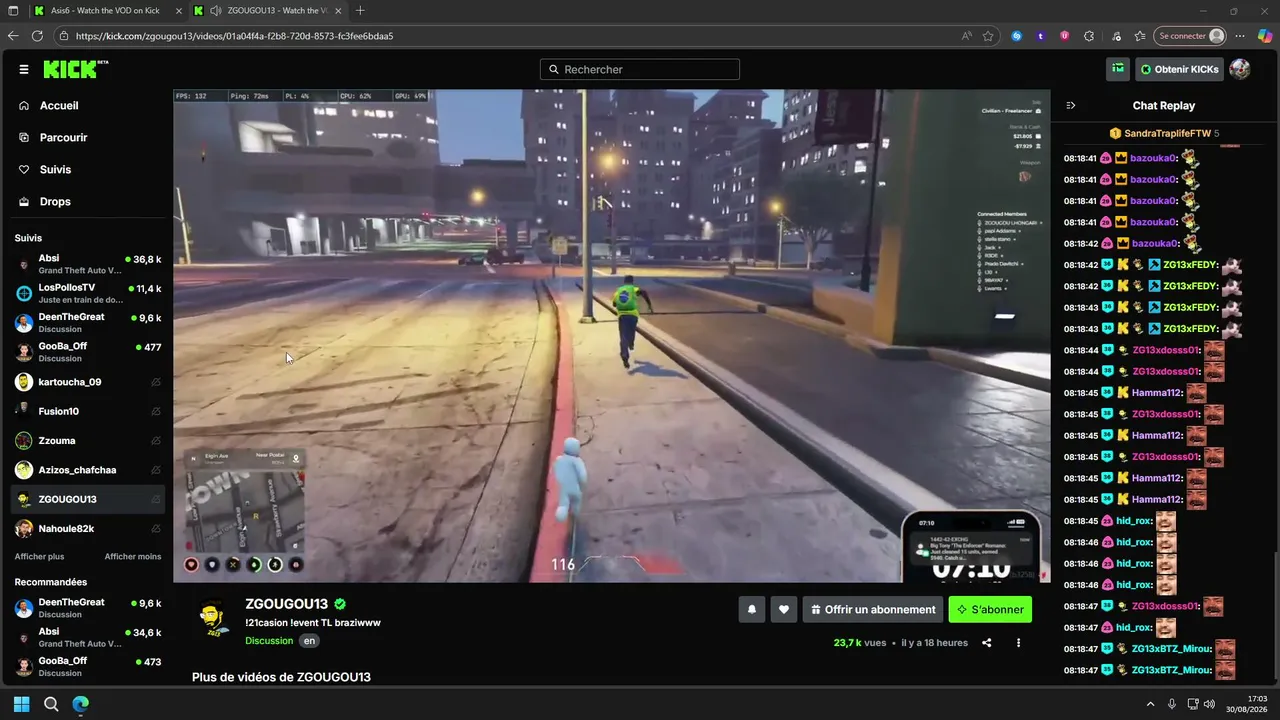Screen dimensions: 1280x720
Task: Open the taskbar volume control
Action: (x=1209, y=704)
